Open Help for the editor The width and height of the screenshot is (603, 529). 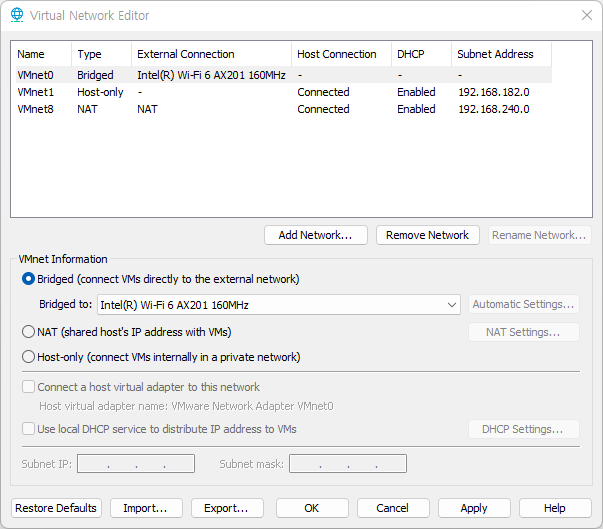pyautogui.click(x=555, y=508)
